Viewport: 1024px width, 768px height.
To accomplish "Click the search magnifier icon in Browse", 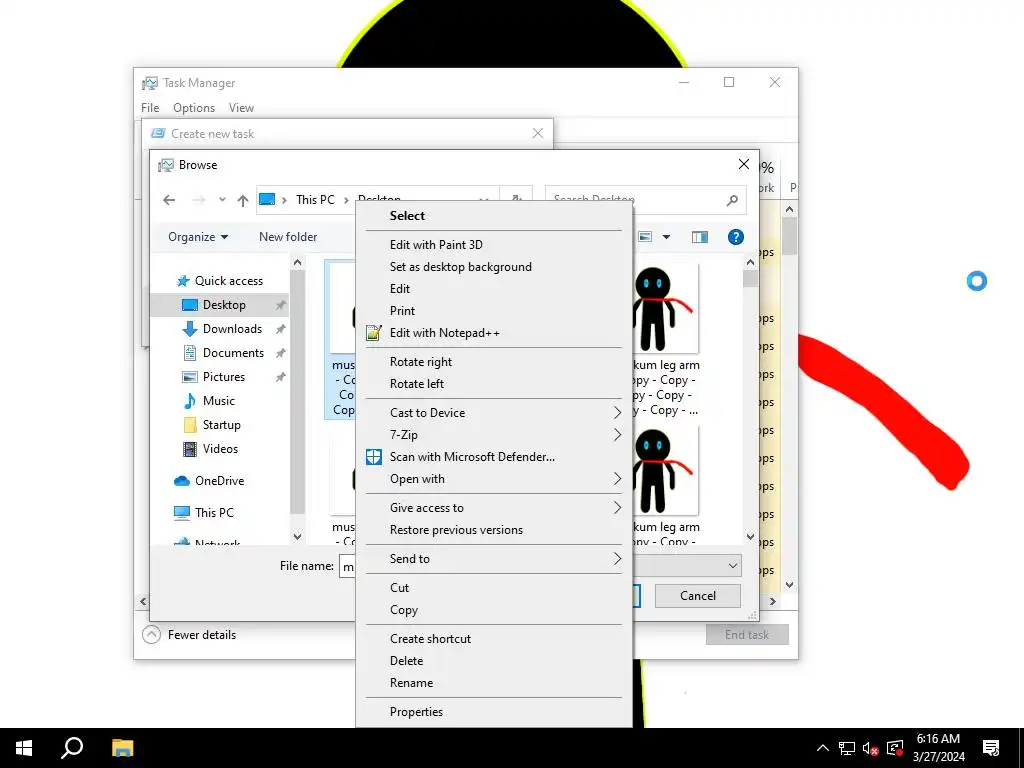I will point(732,200).
